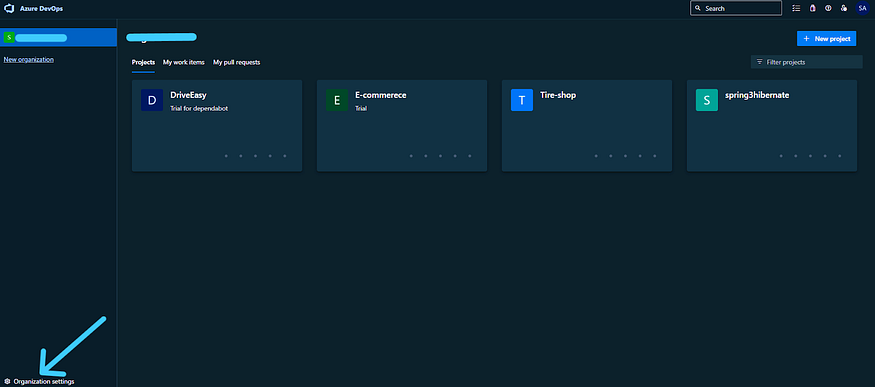Click the New organization link
Image resolution: width=875 pixels, height=387 pixels.
tap(28, 59)
